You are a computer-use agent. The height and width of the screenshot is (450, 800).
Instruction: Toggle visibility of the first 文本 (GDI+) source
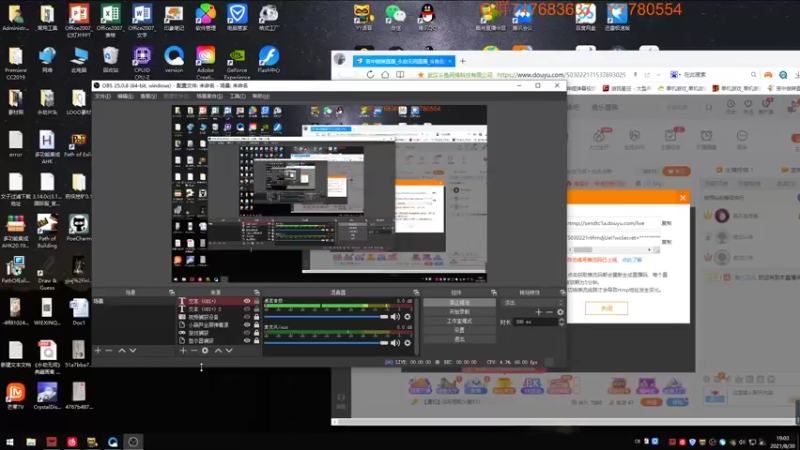247,301
